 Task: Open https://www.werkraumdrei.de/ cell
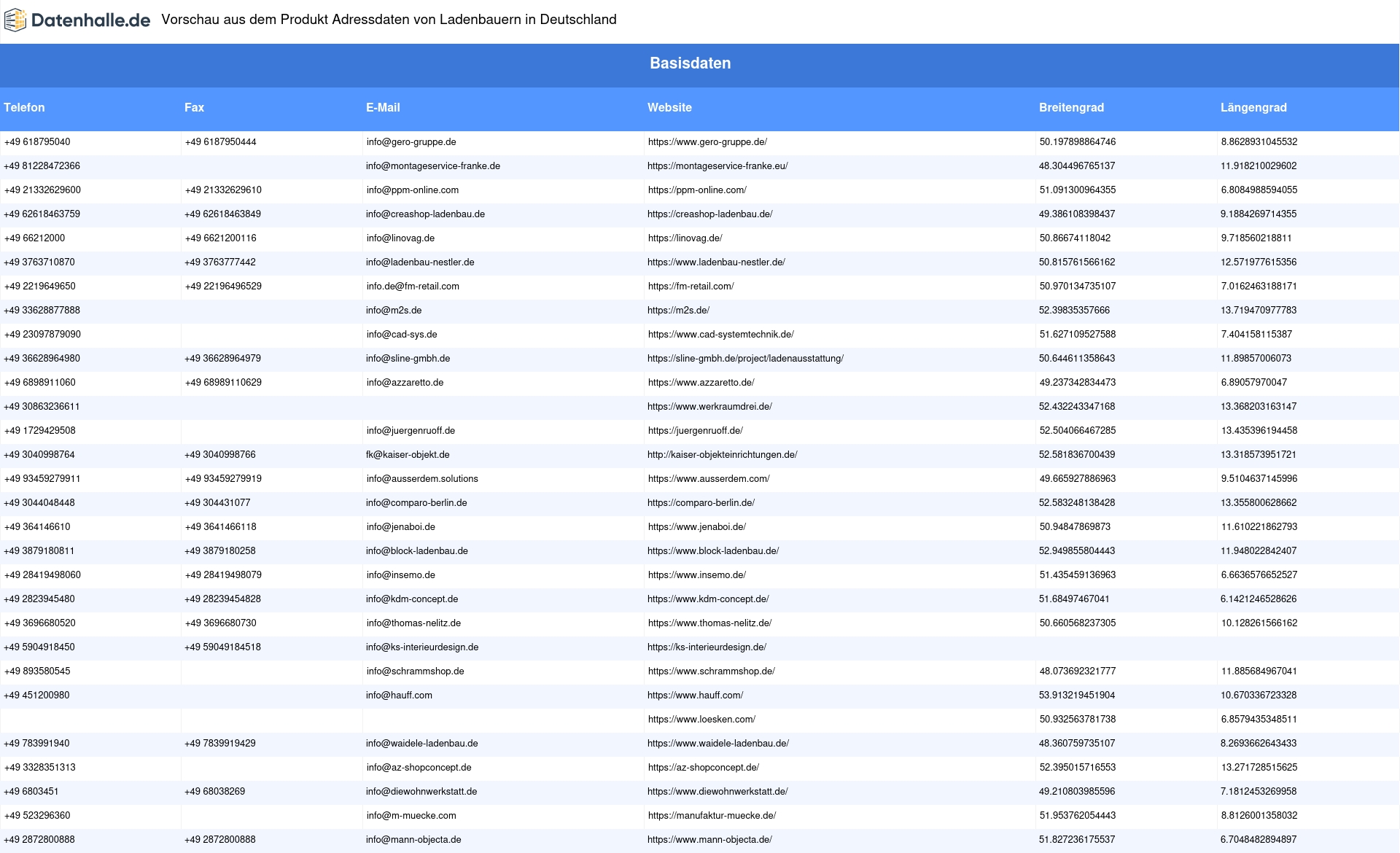click(709, 407)
